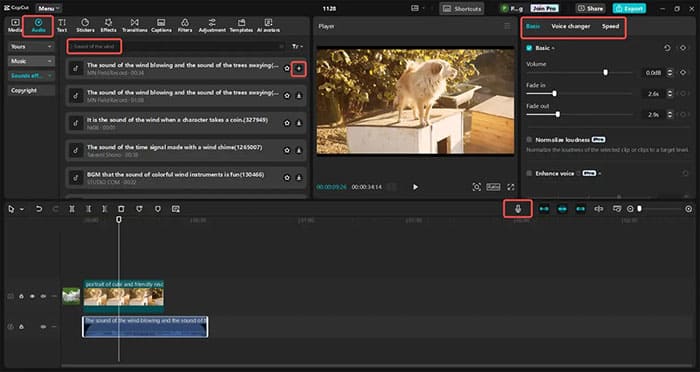Open the Copyright section

(x=31, y=90)
